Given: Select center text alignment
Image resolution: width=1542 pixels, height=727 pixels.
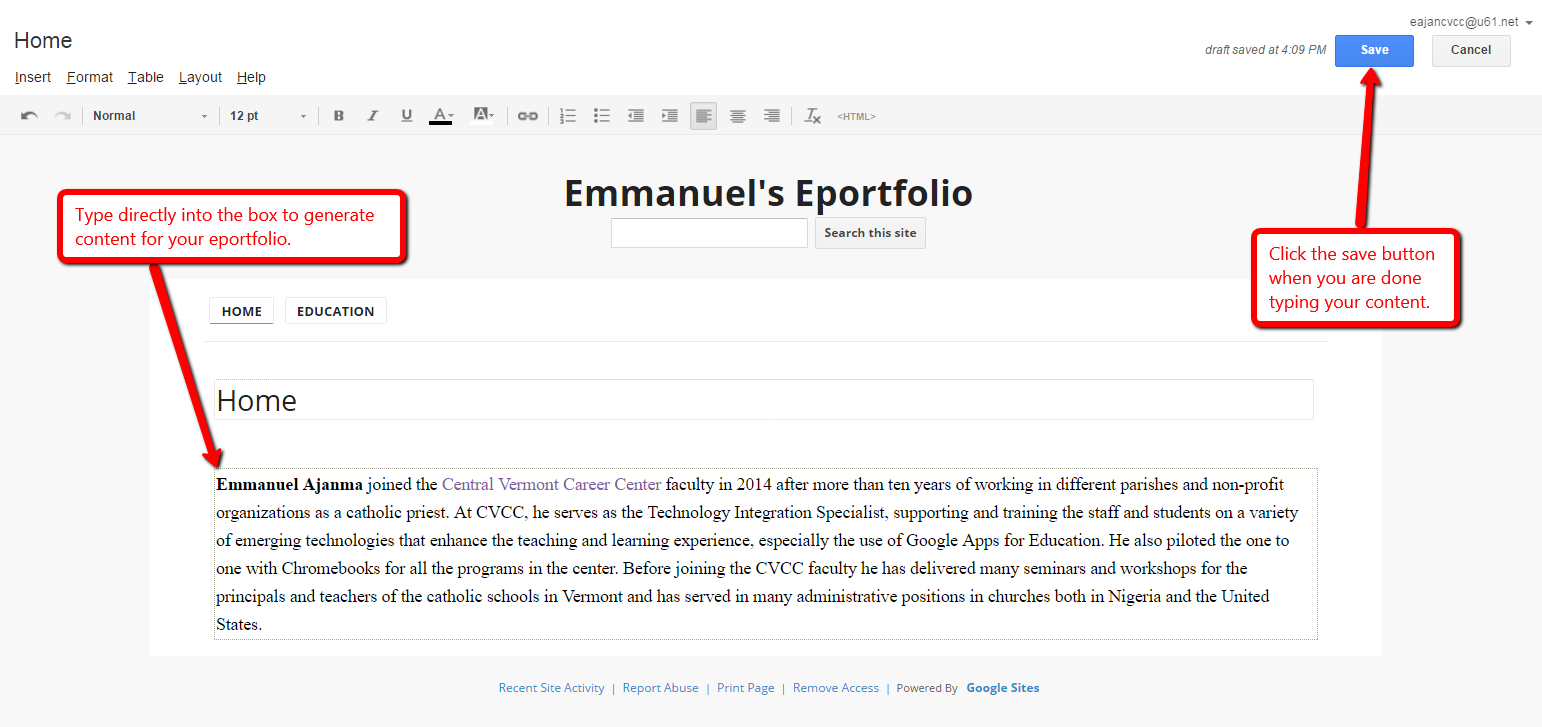Looking at the screenshot, I should 737,115.
